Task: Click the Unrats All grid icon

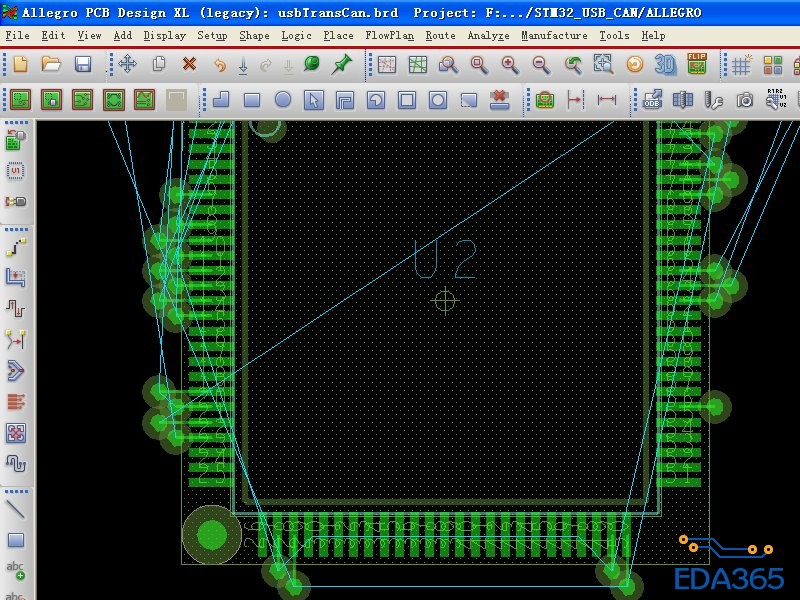Action: pyautogui.click(x=387, y=65)
